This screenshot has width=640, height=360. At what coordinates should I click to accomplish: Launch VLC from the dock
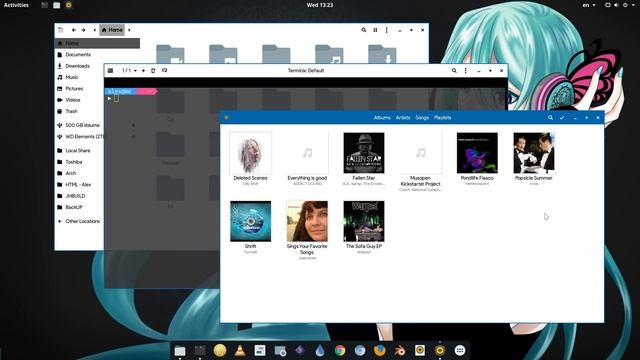(x=240, y=350)
